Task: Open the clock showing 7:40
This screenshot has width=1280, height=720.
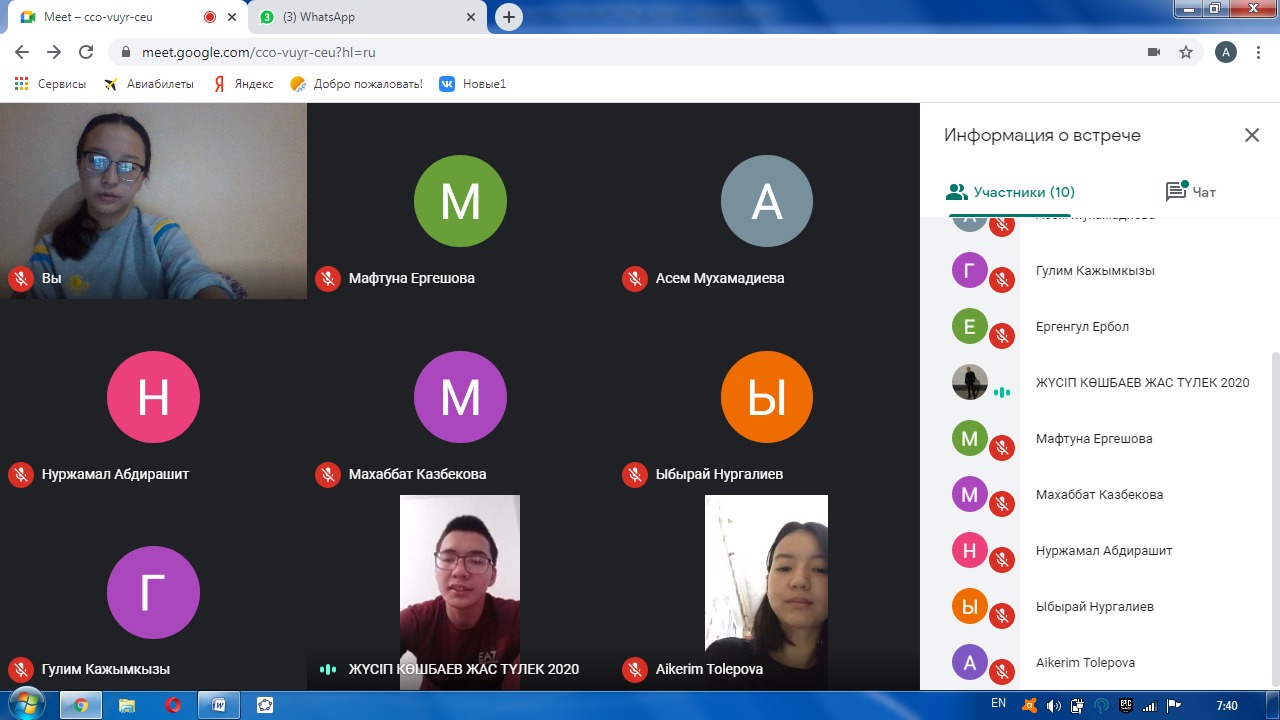Action: click(x=1227, y=706)
